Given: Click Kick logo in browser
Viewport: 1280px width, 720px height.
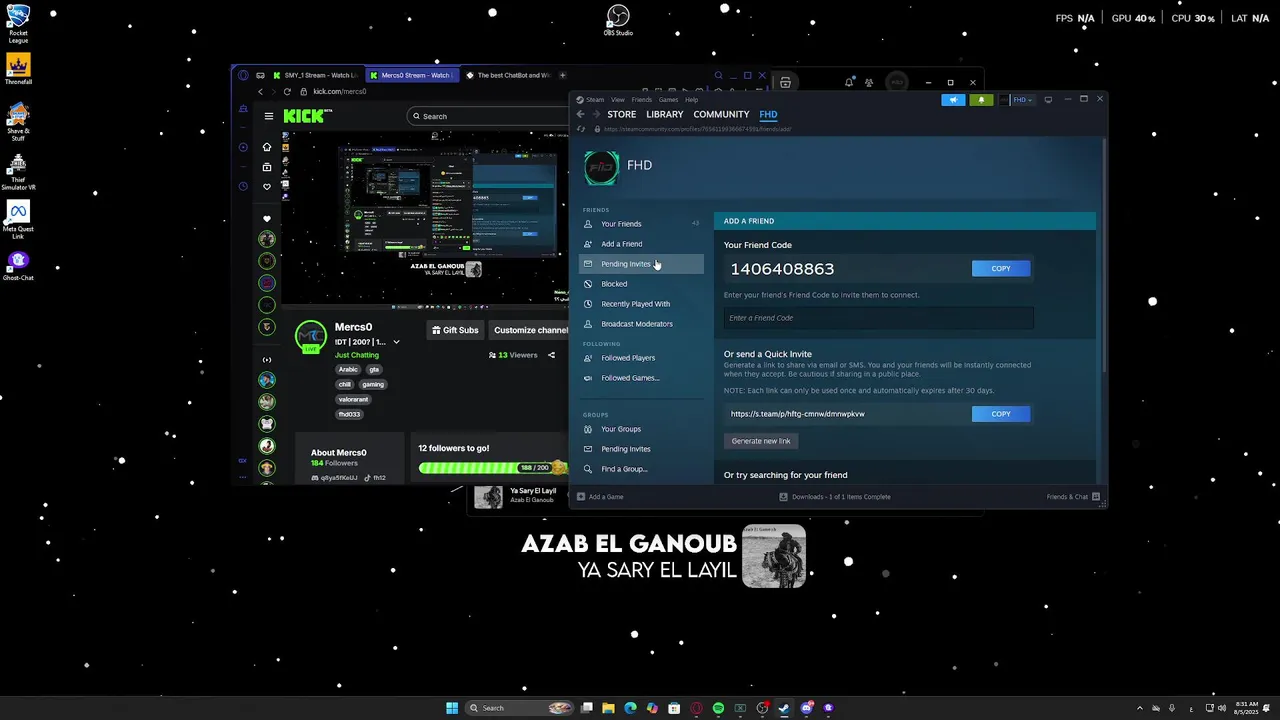Looking at the screenshot, I should (x=303, y=116).
